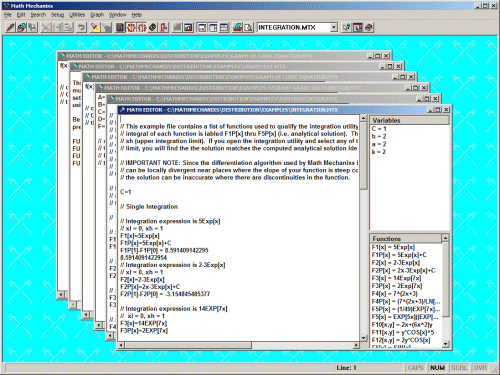Image resolution: width=500 pixels, height=375 pixels.
Task: Toggle the CAPS status bar indicator
Action: (x=416, y=368)
